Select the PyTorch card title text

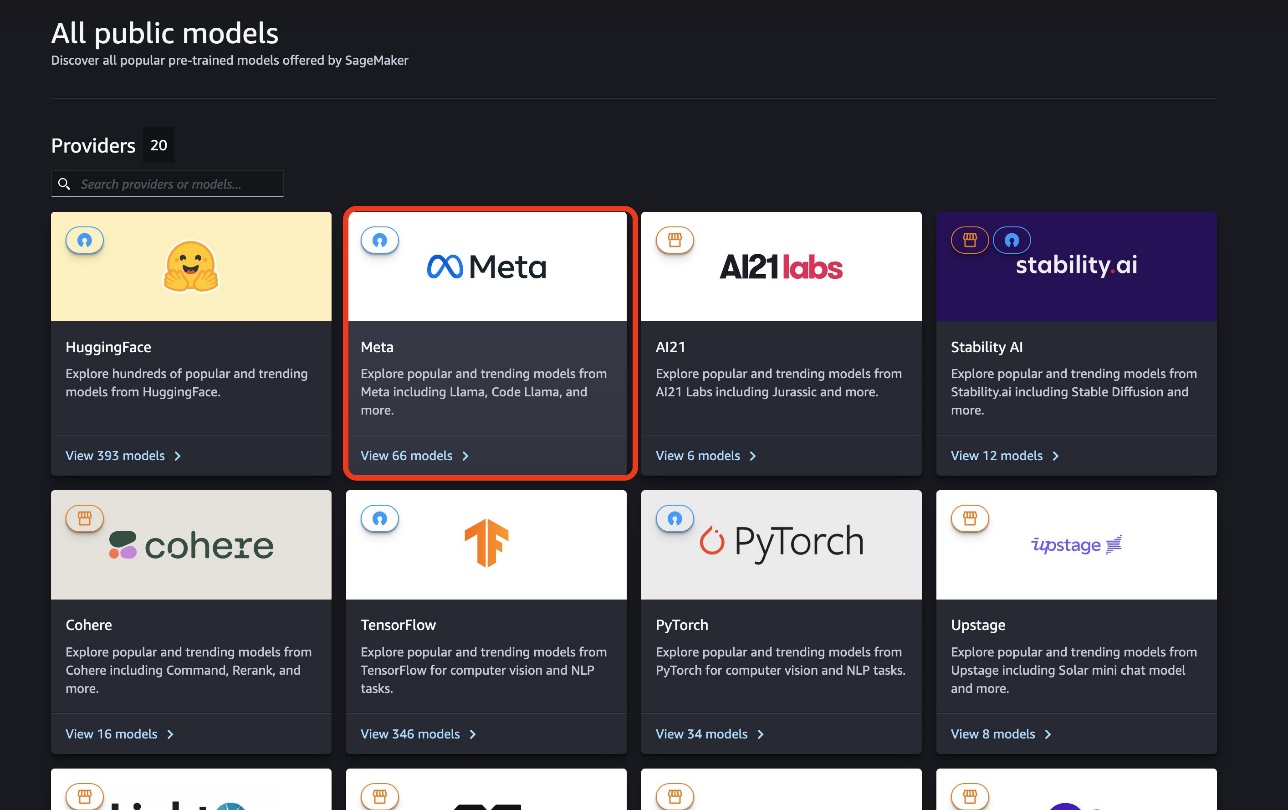click(x=682, y=625)
